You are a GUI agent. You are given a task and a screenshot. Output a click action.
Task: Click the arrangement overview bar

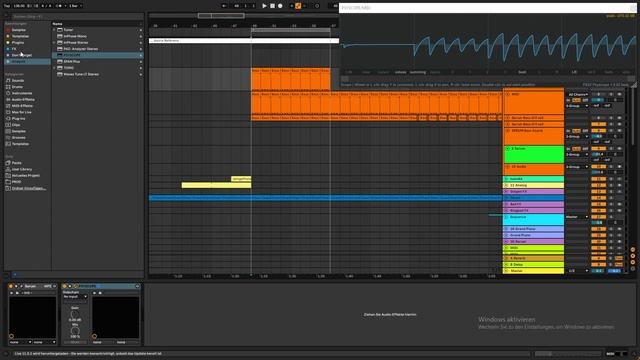[x=244, y=16]
